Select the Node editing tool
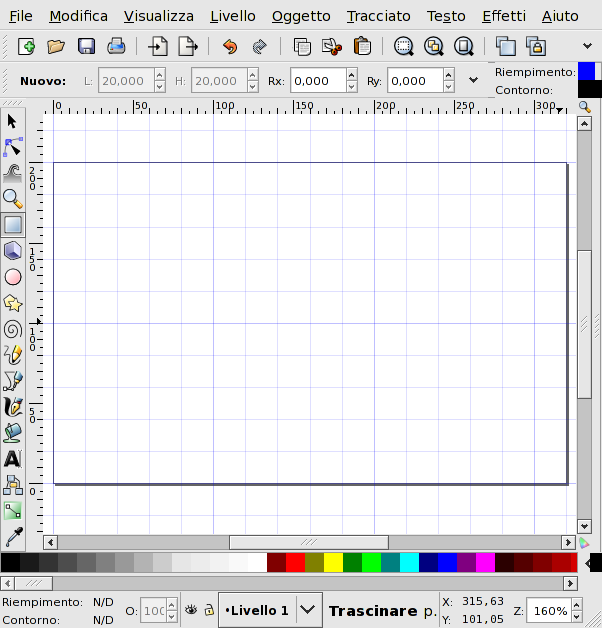The width and height of the screenshot is (602, 628). point(13,147)
